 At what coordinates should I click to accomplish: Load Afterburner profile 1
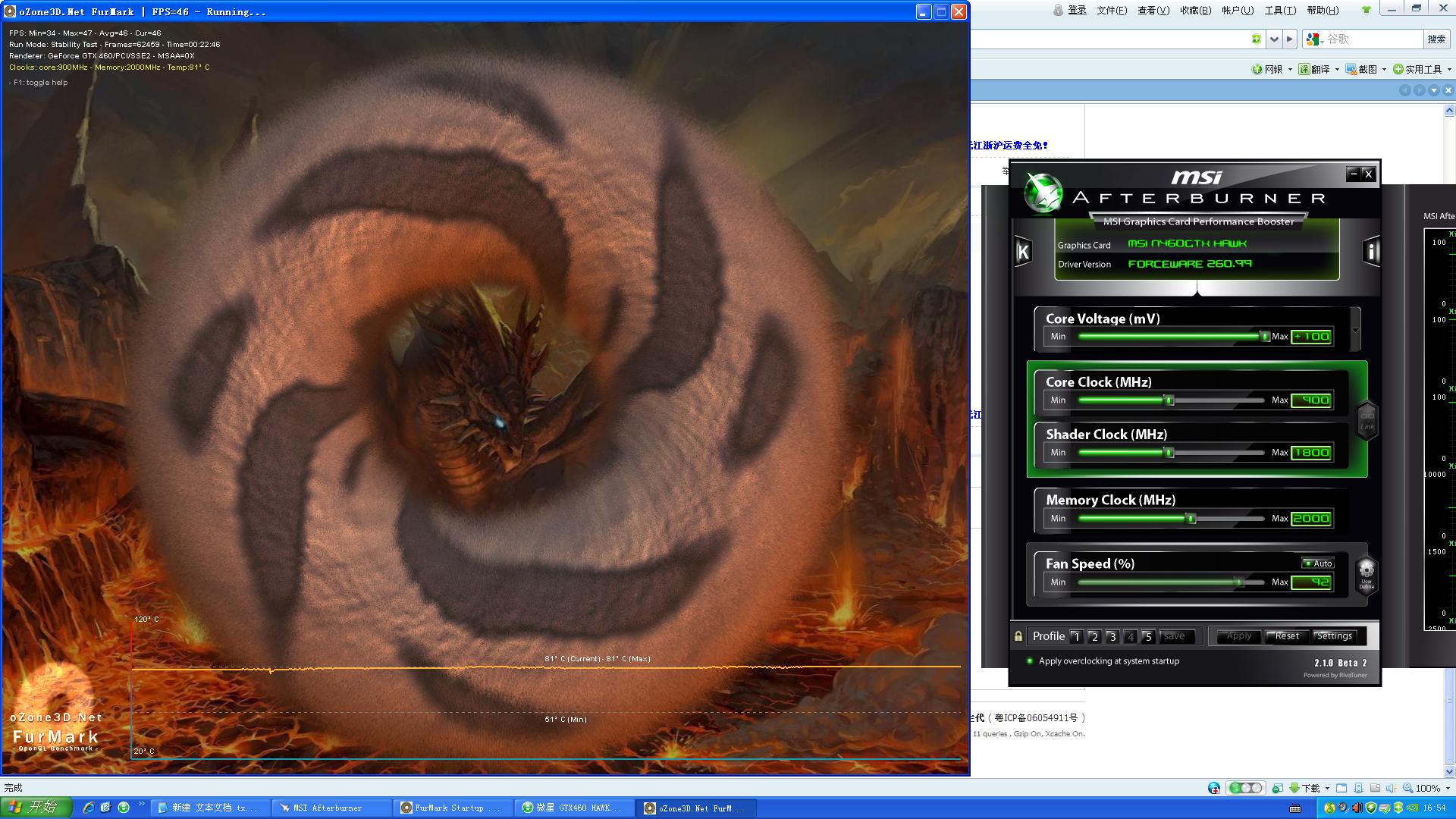point(1077,637)
